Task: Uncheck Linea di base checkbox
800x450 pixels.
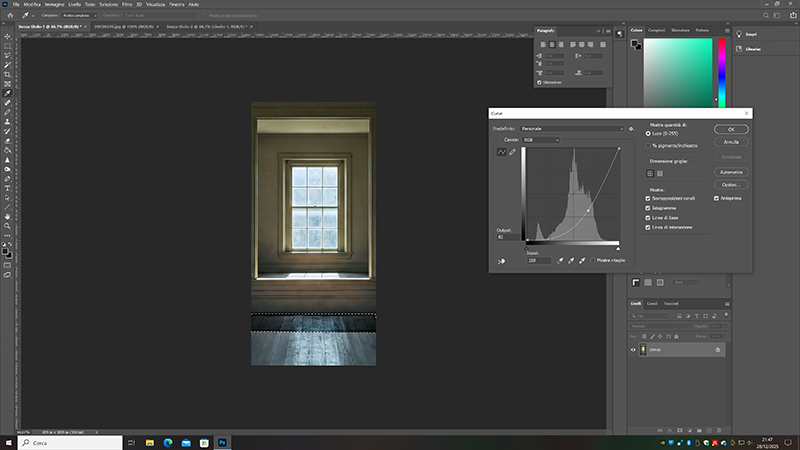Action: tap(648, 218)
